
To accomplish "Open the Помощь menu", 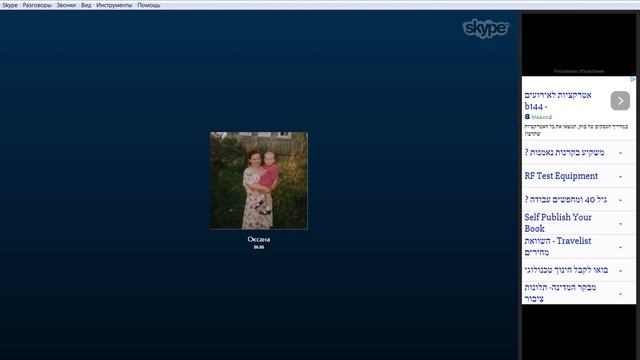I will (x=149, y=5).
